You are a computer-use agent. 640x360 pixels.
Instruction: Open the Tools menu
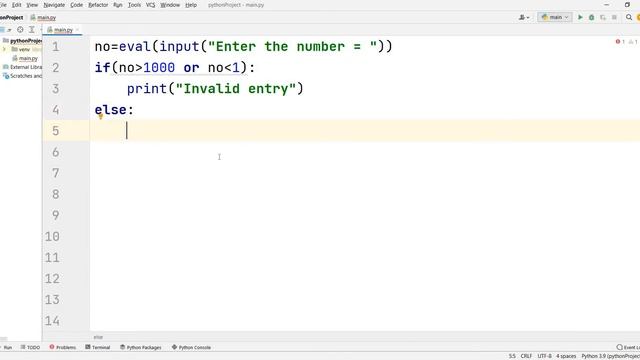(x=134, y=5)
